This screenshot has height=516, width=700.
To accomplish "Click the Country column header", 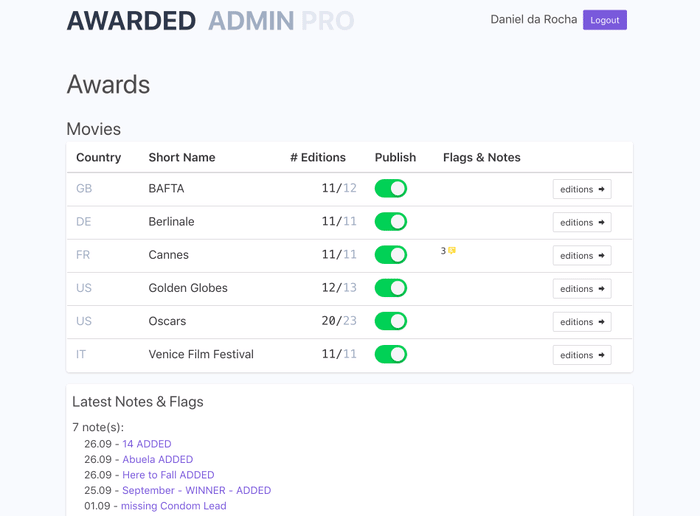I will click(x=99, y=158).
